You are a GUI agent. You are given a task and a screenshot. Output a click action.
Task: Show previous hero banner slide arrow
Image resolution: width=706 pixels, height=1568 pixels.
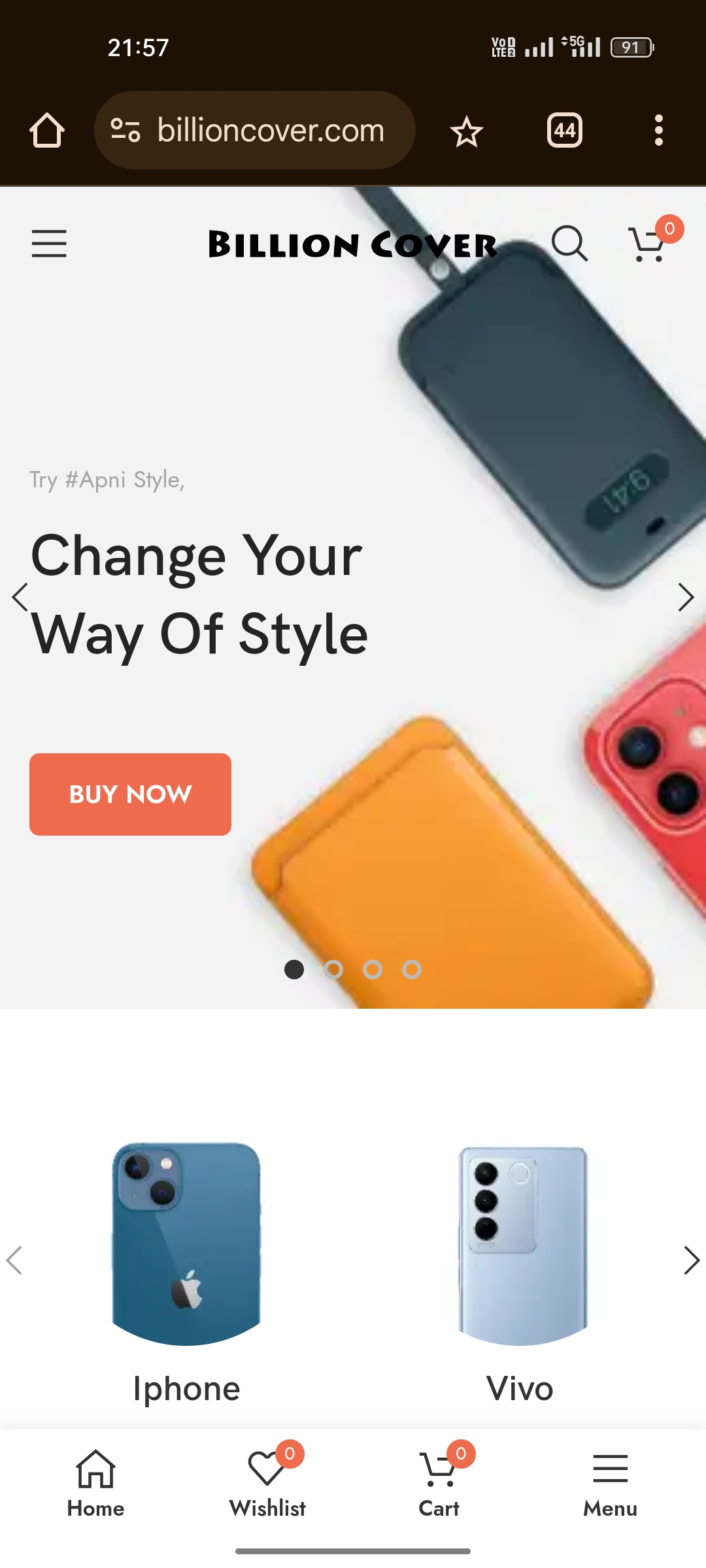click(20, 597)
